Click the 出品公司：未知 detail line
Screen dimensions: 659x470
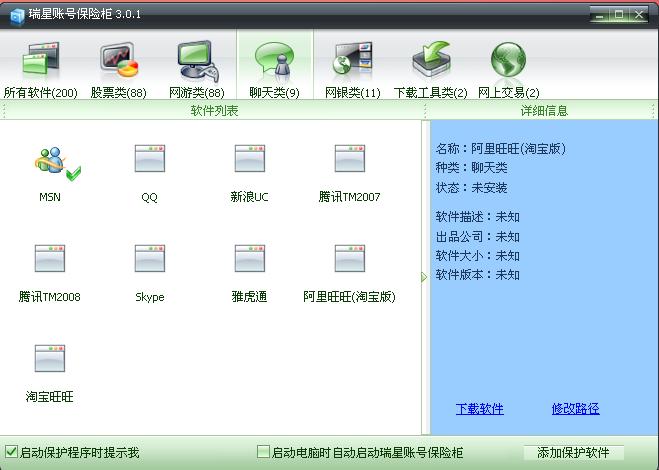pos(478,237)
